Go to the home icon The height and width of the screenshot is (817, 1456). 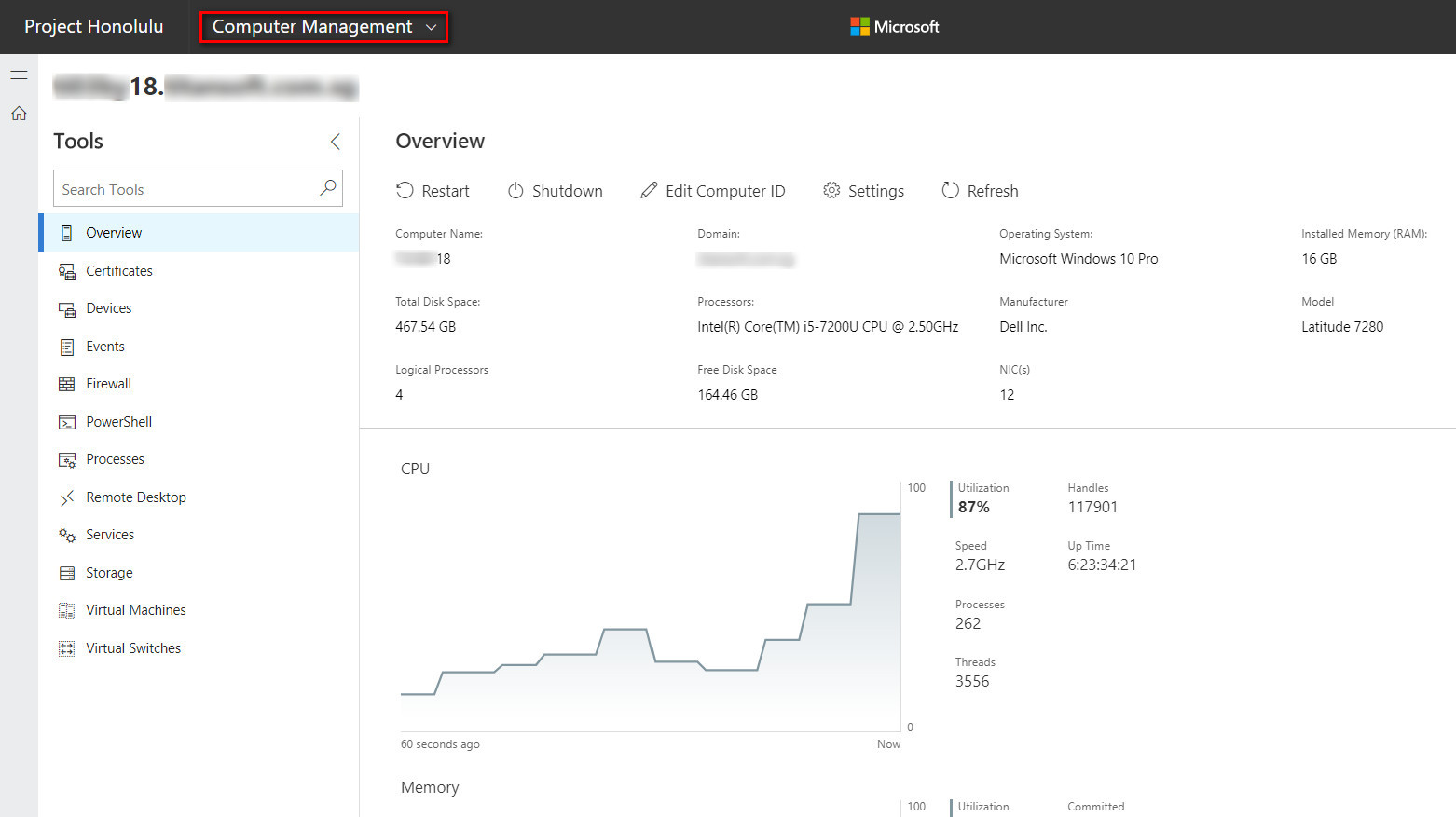(x=19, y=114)
